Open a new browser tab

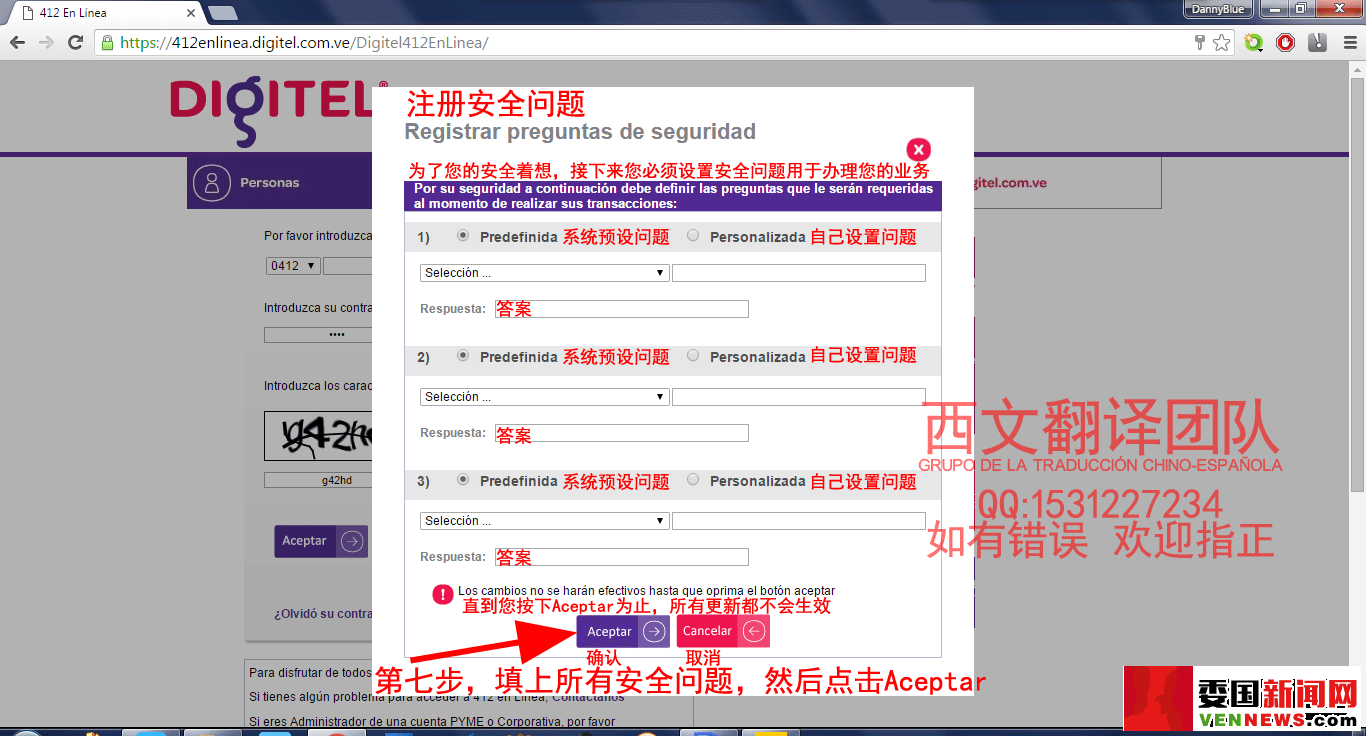(x=222, y=13)
